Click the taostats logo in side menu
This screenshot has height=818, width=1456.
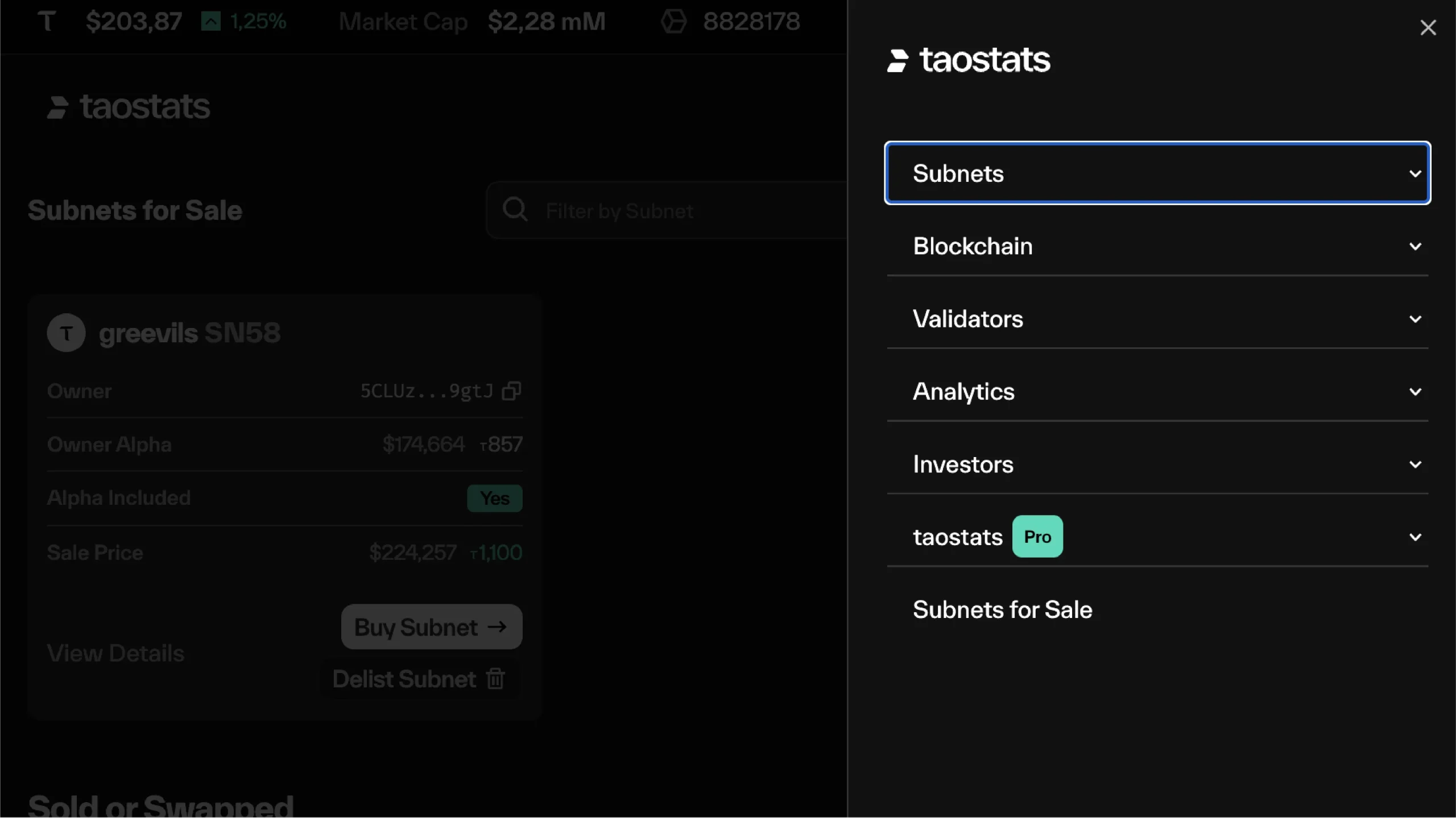coord(969,60)
